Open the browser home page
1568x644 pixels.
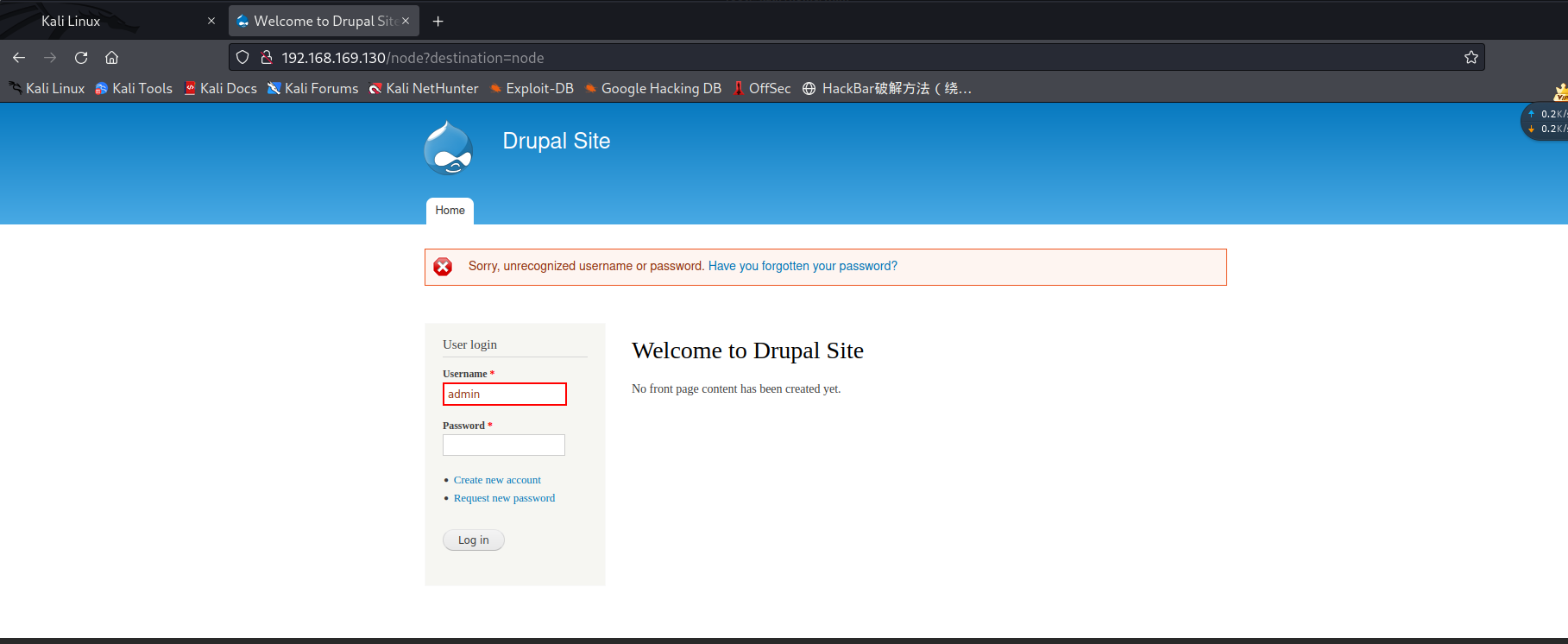[111, 58]
